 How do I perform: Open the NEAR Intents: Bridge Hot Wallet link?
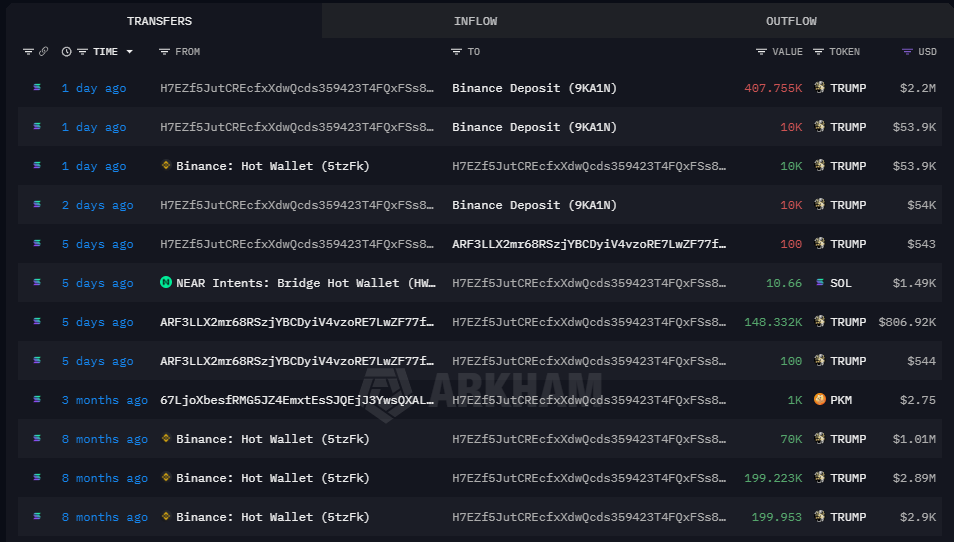coord(306,283)
